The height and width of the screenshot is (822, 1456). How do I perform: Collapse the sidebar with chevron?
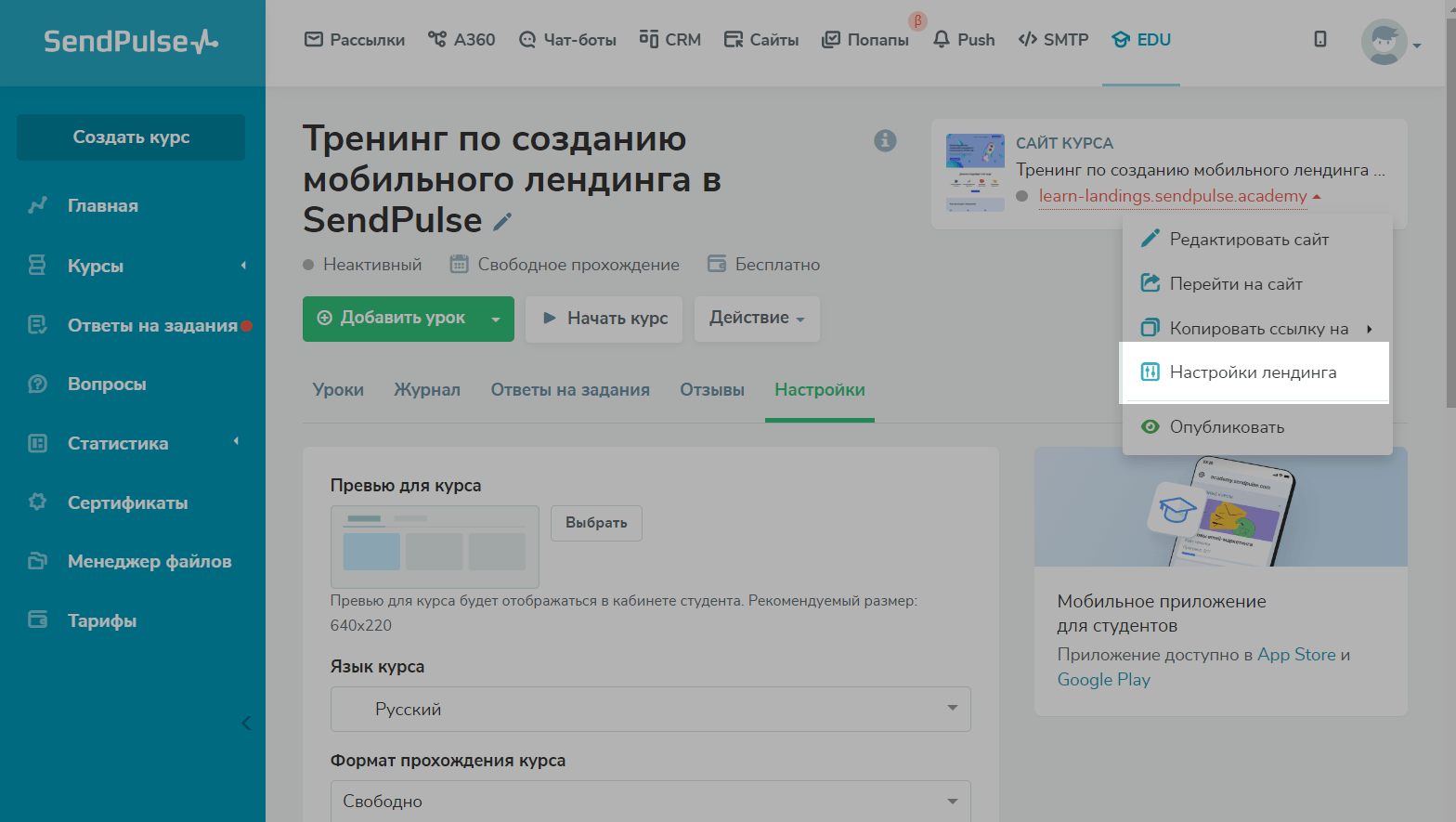246,723
